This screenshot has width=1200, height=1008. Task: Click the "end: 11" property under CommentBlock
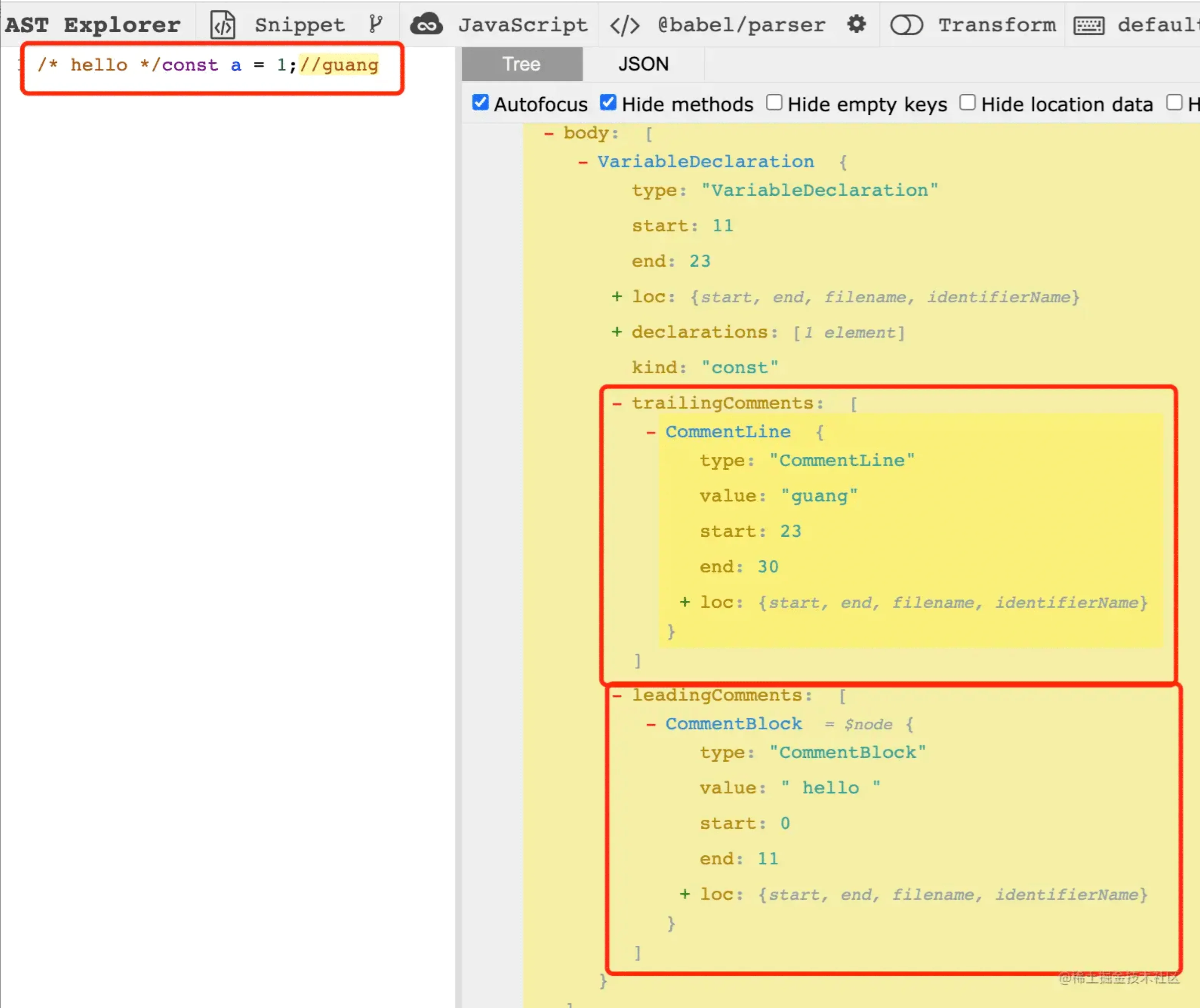738,859
